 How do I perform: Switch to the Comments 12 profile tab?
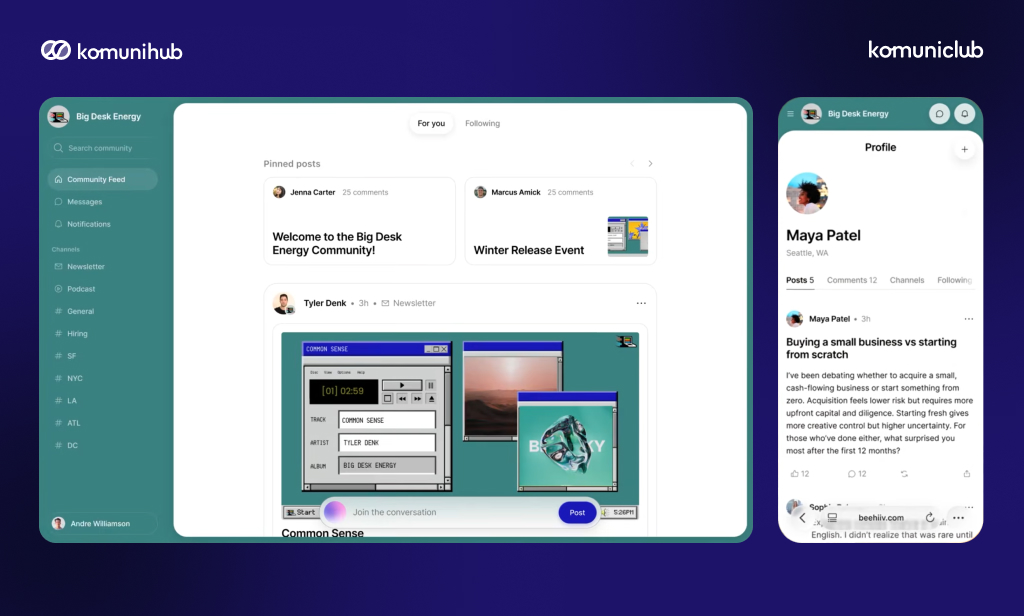(852, 280)
